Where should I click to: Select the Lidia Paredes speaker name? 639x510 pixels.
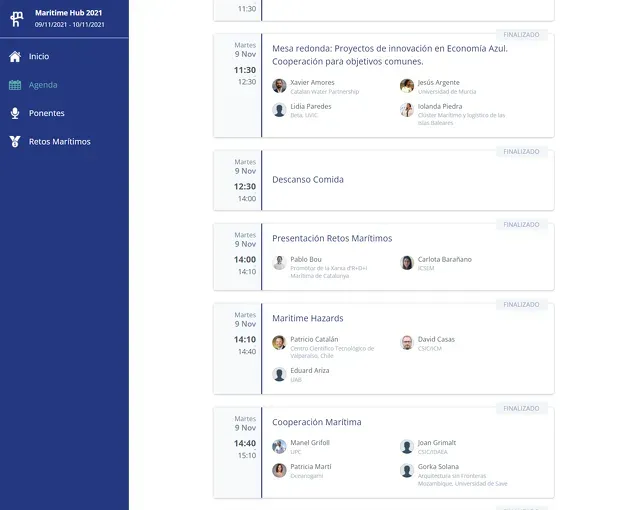(311, 106)
